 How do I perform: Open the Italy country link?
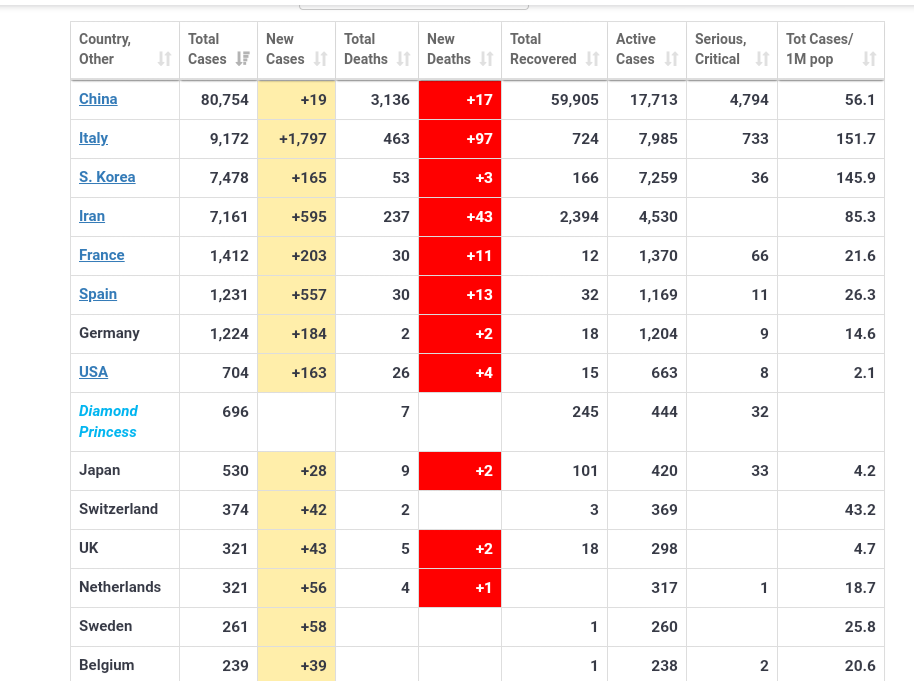[93, 138]
